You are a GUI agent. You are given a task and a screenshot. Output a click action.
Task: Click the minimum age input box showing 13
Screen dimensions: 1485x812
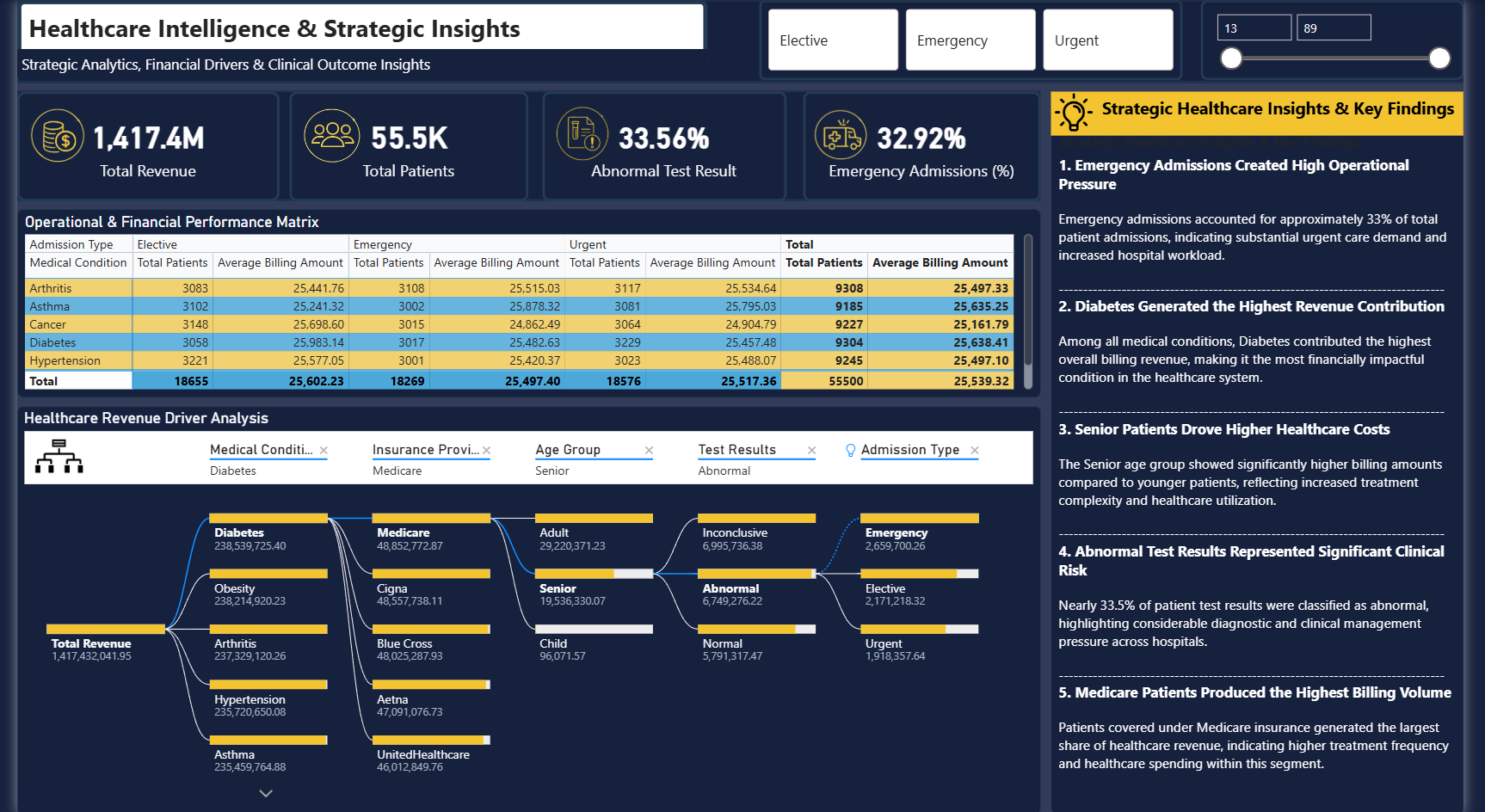[1254, 28]
